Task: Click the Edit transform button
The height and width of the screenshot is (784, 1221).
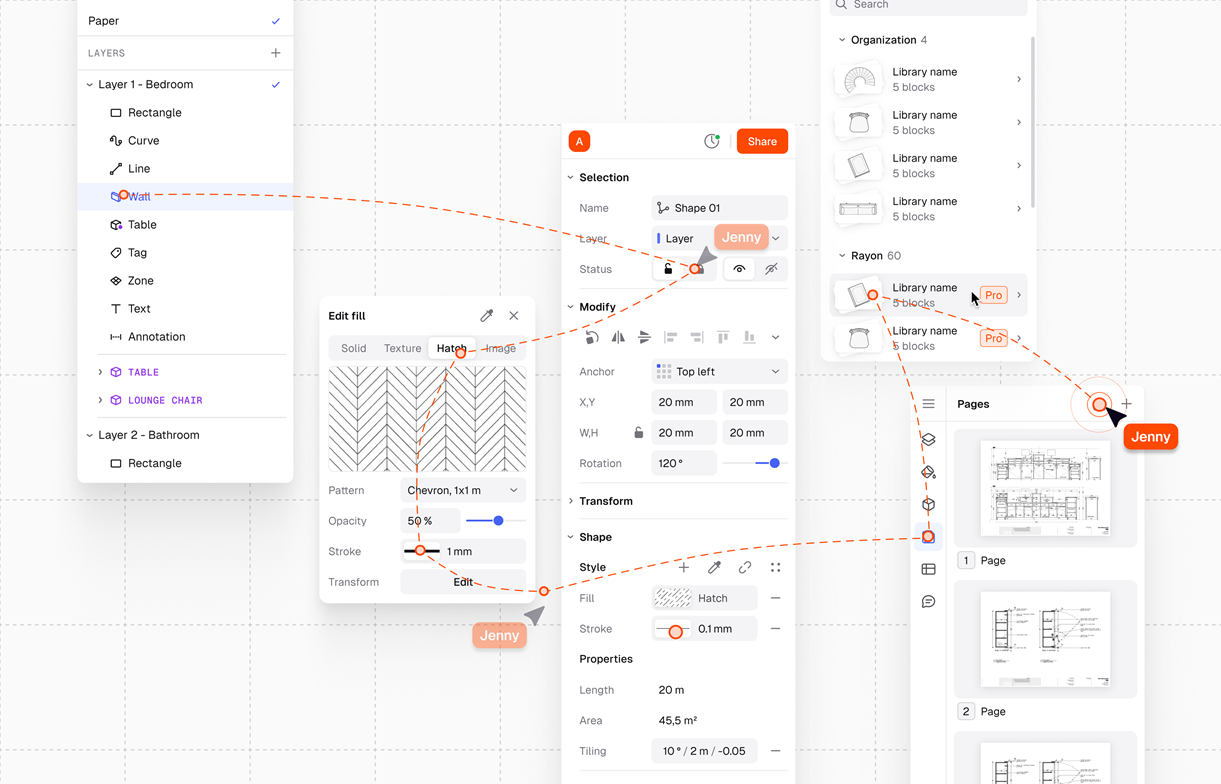Action: 463,582
